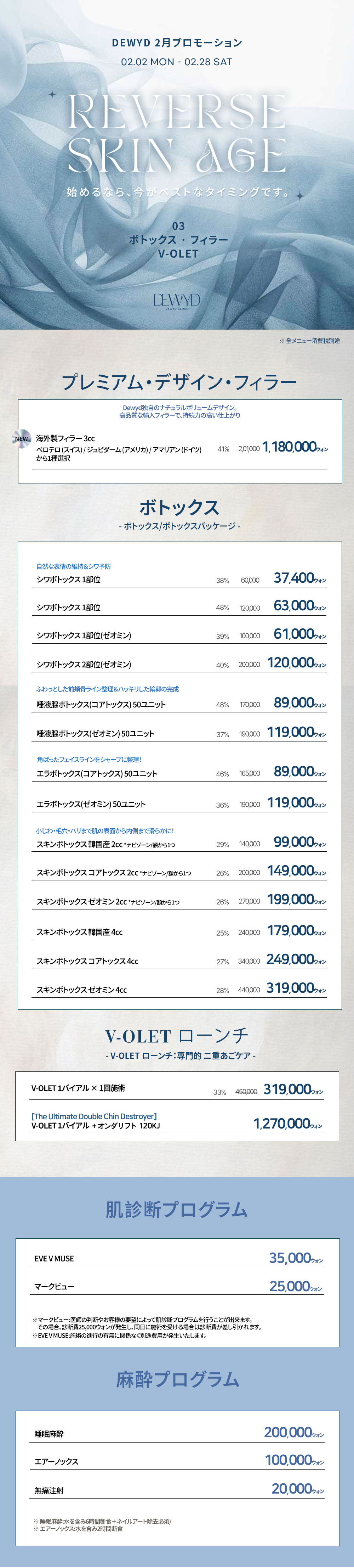Click the ボトックス section heading
Image resolution: width=354 pixels, height=1568 pixels.
coord(179,507)
